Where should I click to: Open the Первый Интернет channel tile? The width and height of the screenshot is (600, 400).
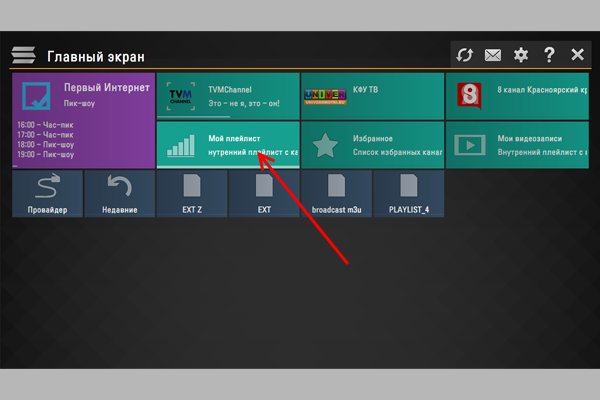point(84,119)
